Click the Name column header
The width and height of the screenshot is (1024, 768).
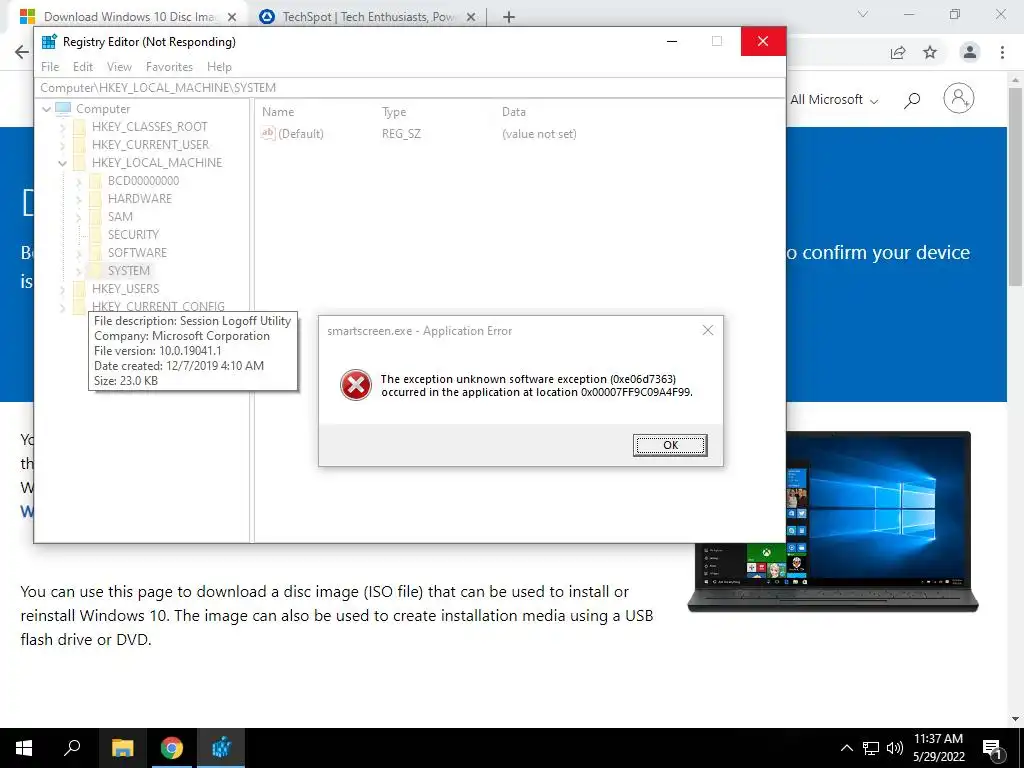[x=278, y=112]
